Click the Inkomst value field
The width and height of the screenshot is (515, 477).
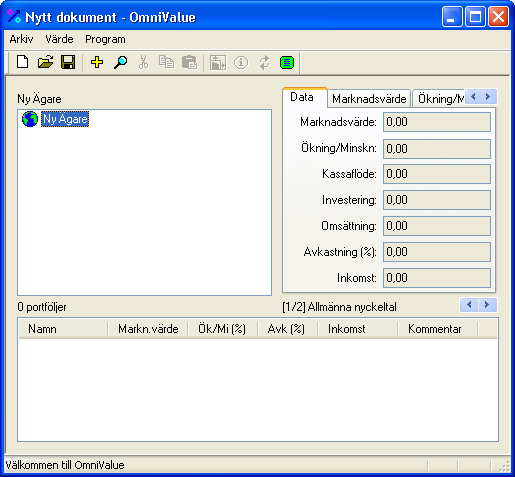click(437, 278)
